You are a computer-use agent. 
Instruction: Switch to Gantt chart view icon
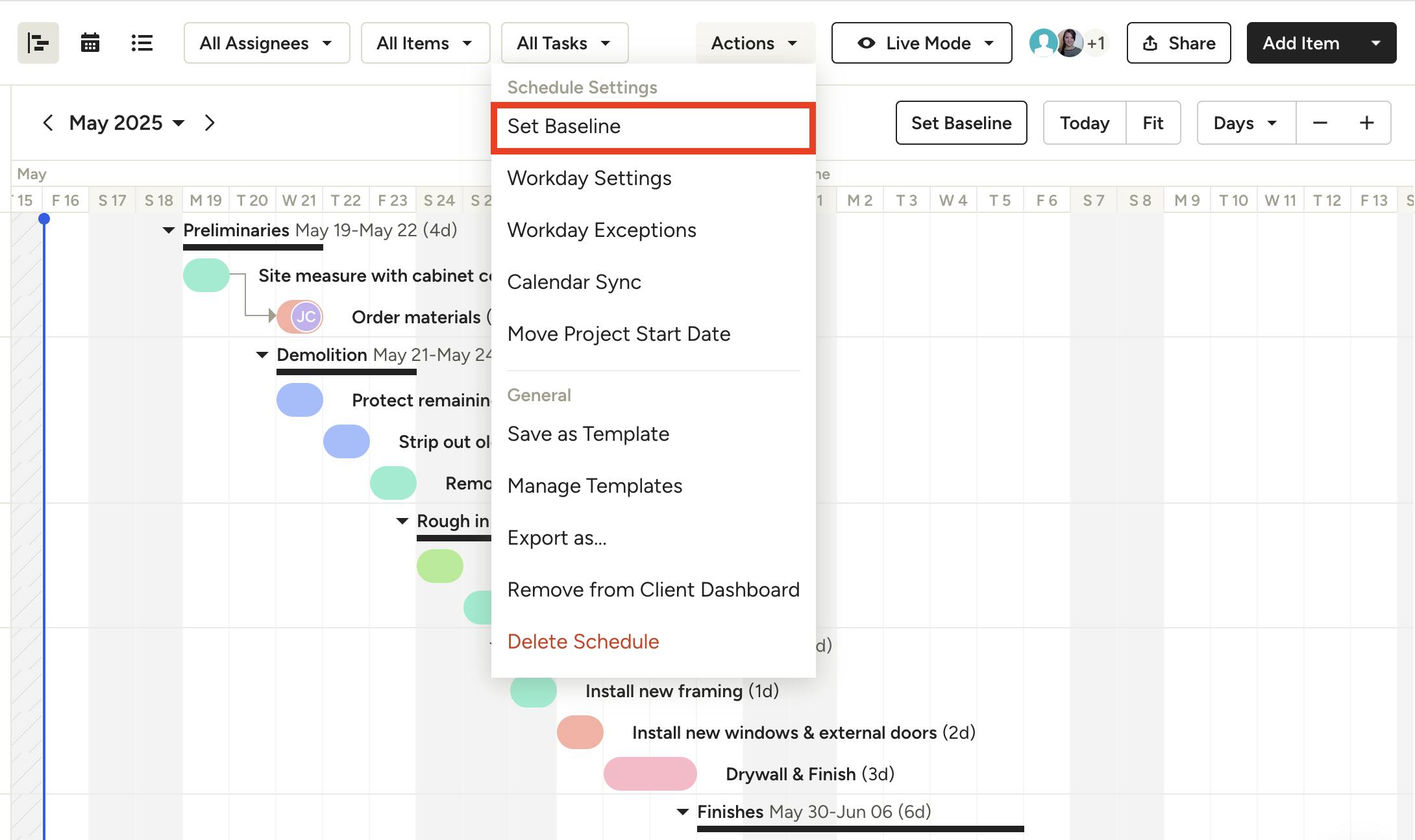pyautogui.click(x=38, y=43)
